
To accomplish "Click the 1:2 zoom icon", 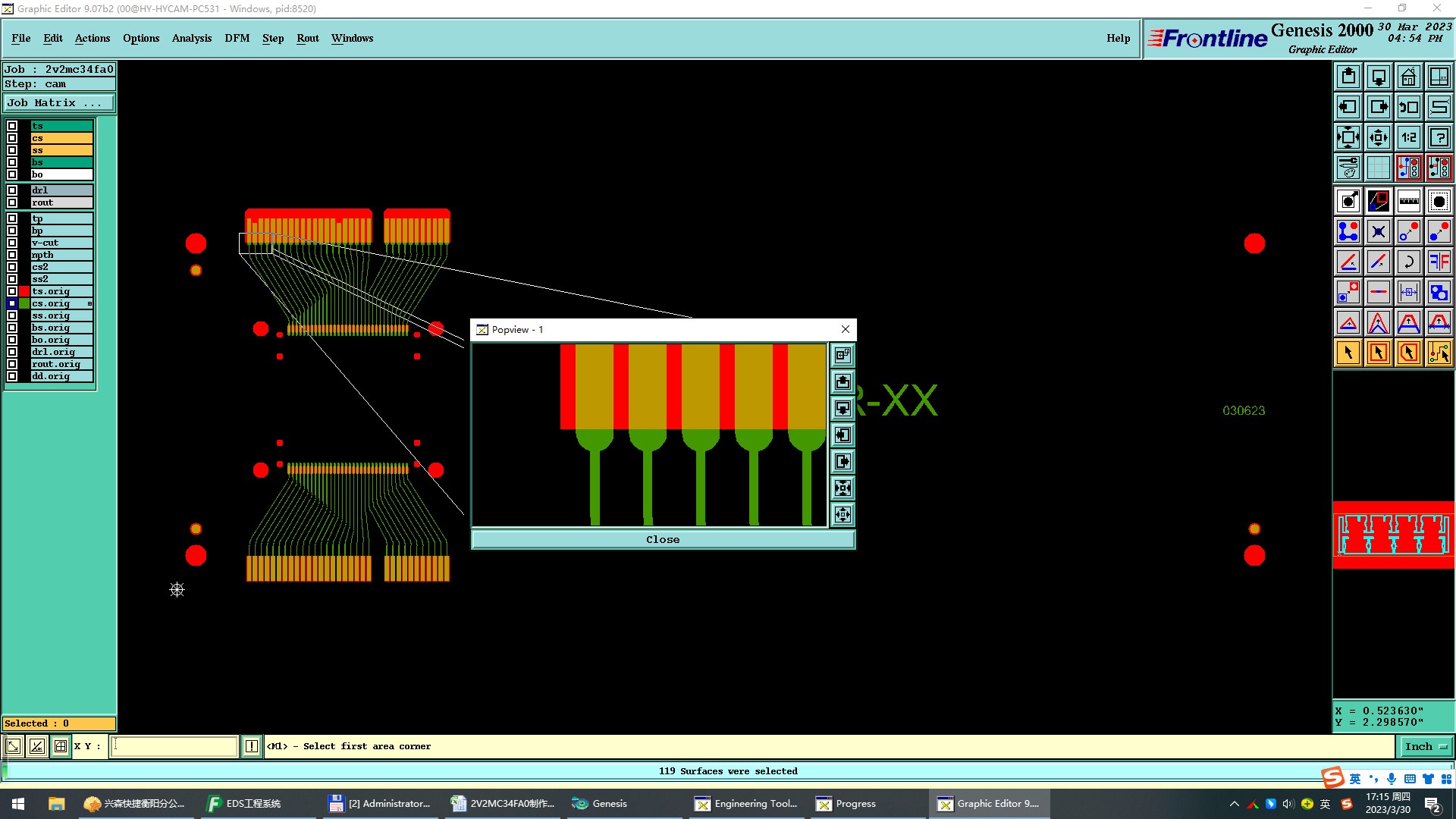I will pyautogui.click(x=1408, y=137).
